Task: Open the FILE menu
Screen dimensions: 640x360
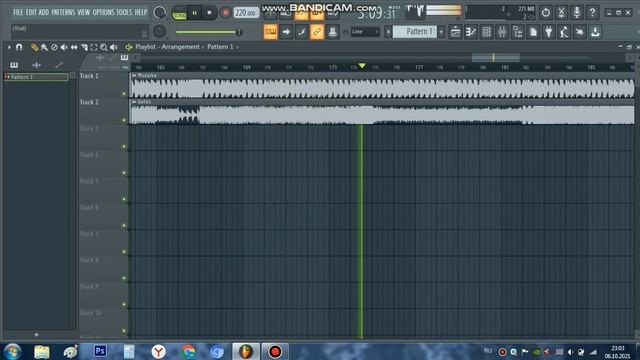Action: click(18, 12)
